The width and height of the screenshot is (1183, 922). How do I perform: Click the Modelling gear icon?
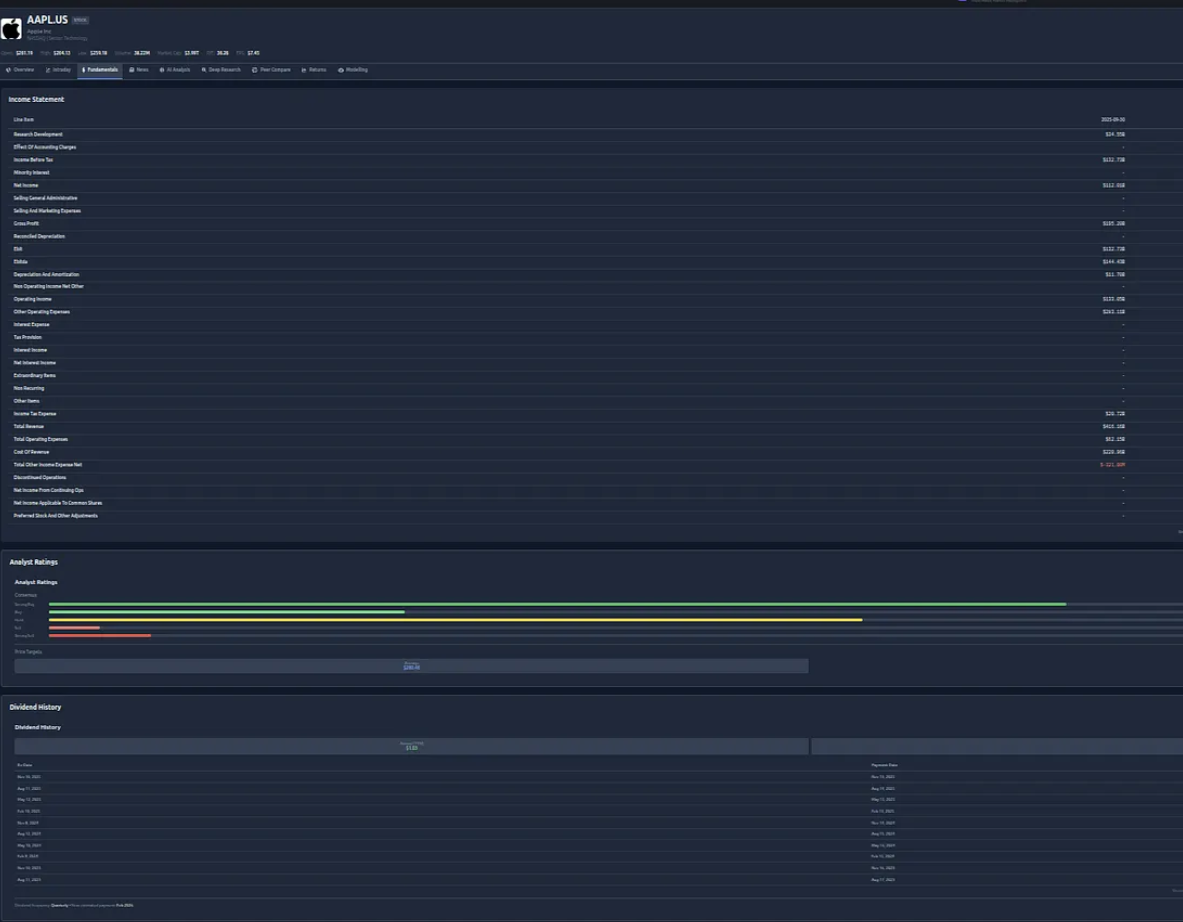[340, 70]
